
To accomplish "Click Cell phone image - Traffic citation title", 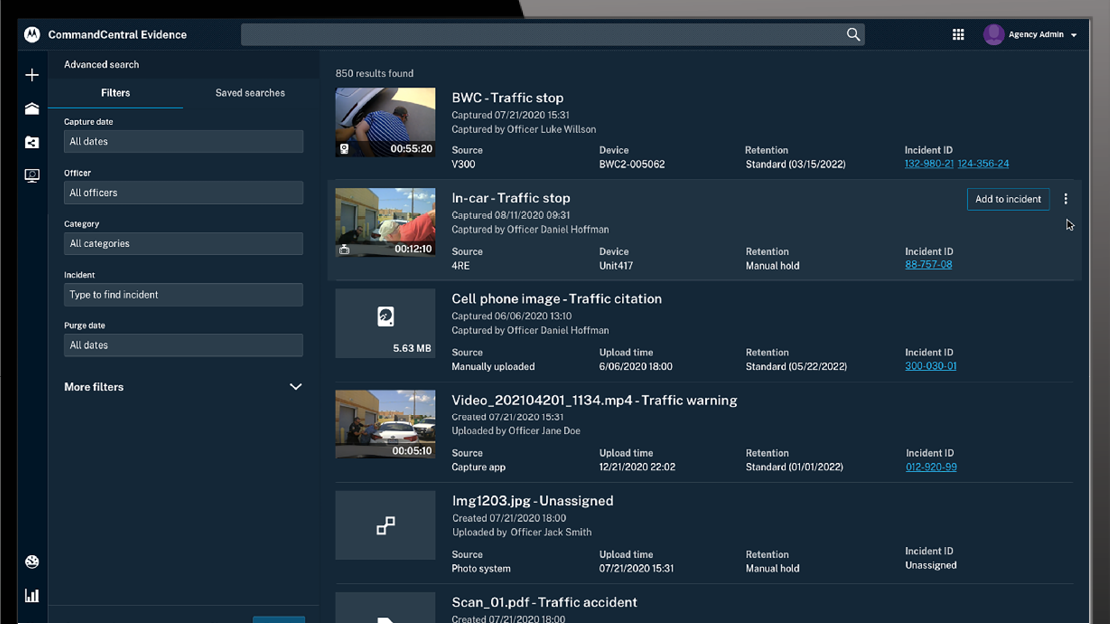I will (x=556, y=299).
